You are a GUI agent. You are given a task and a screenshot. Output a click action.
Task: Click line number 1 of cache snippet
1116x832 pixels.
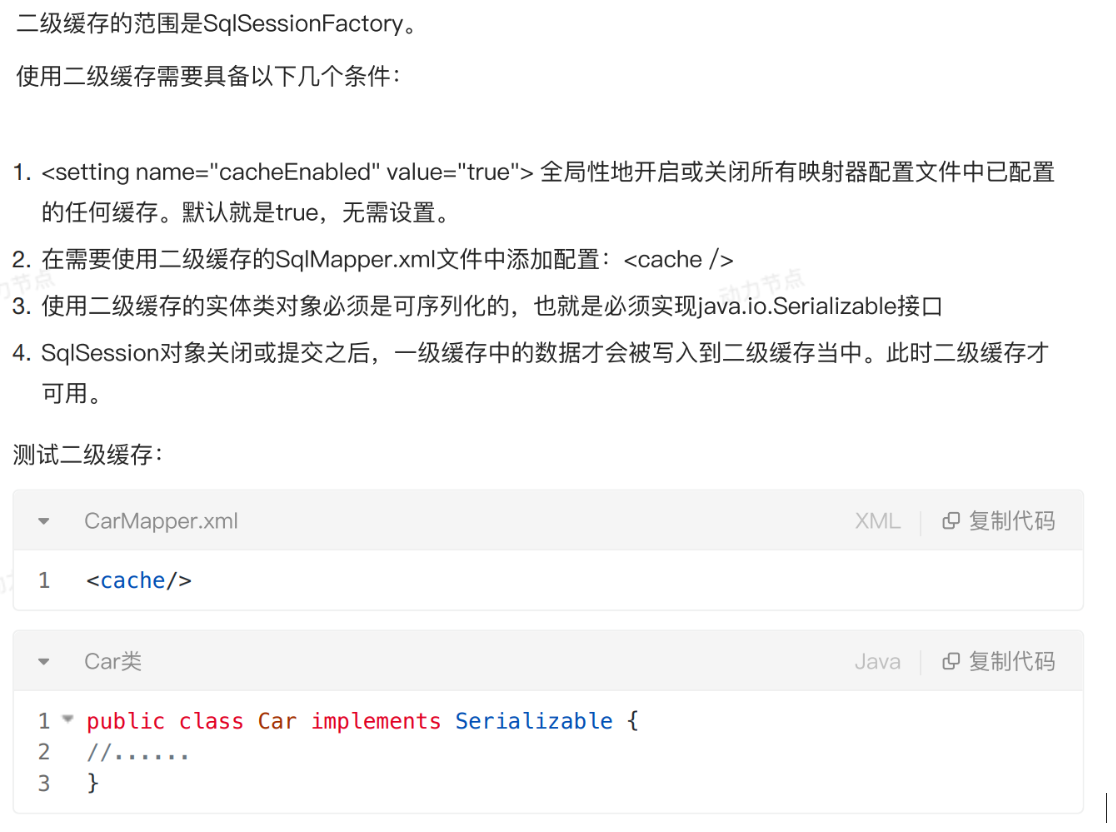[44, 581]
